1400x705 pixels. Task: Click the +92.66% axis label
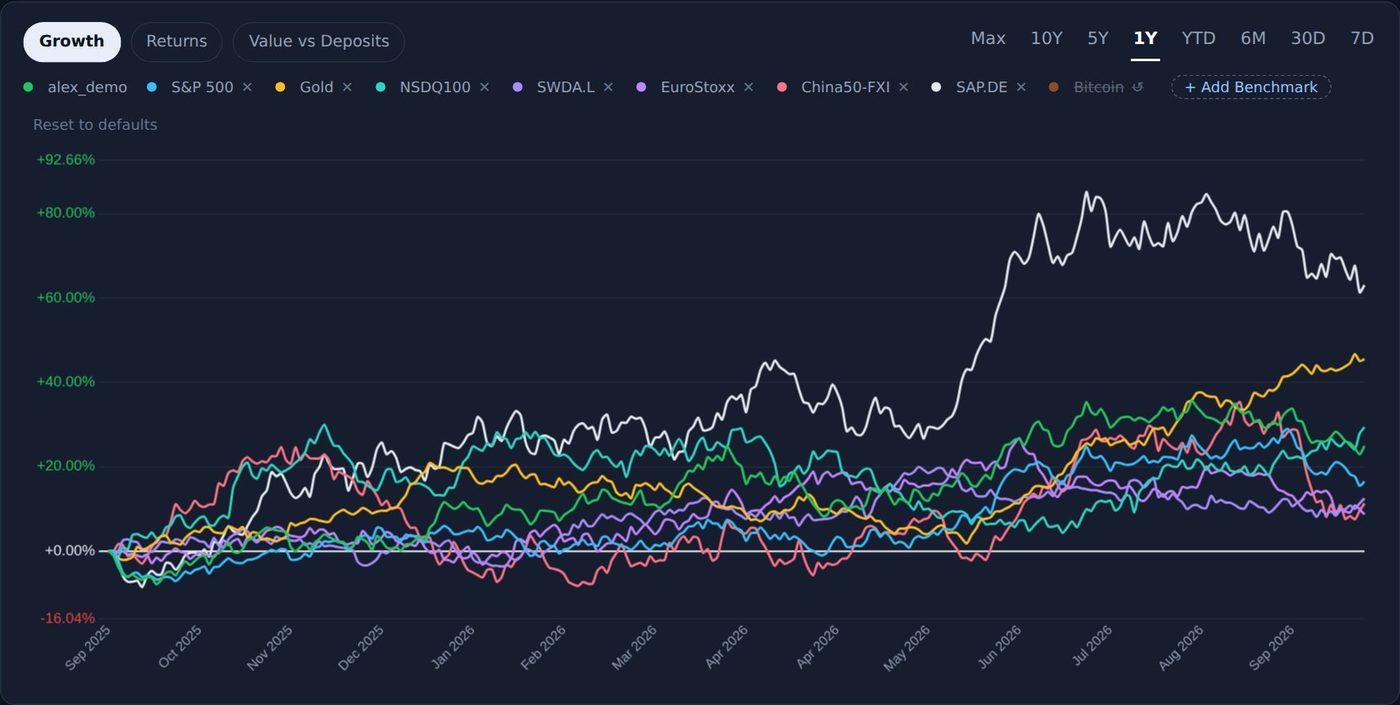coord(66,160)
